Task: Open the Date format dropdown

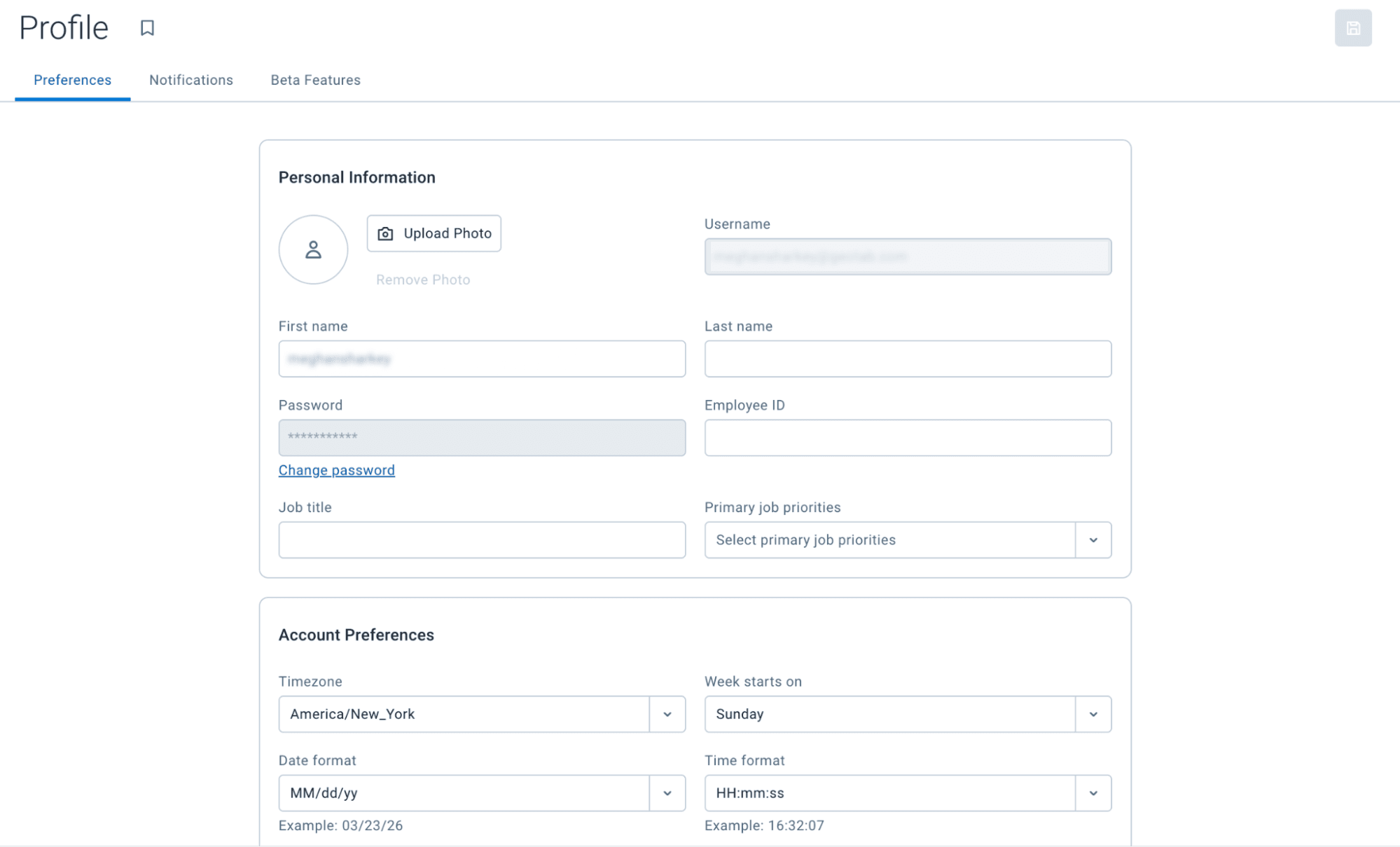Action: 667,792
